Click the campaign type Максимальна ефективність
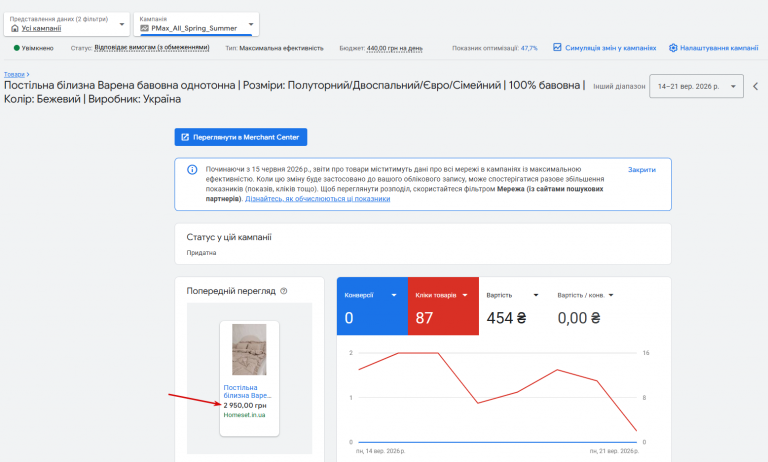Viewport: 768px width, 462px height. [281, 48]
